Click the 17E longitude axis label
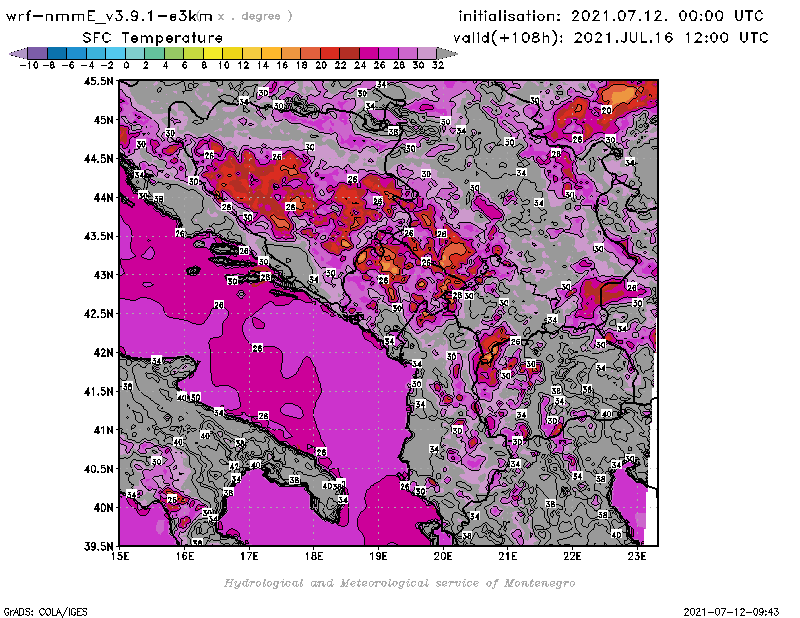The width and height of the screenshot is (800, 618). (x=249, y=556)
